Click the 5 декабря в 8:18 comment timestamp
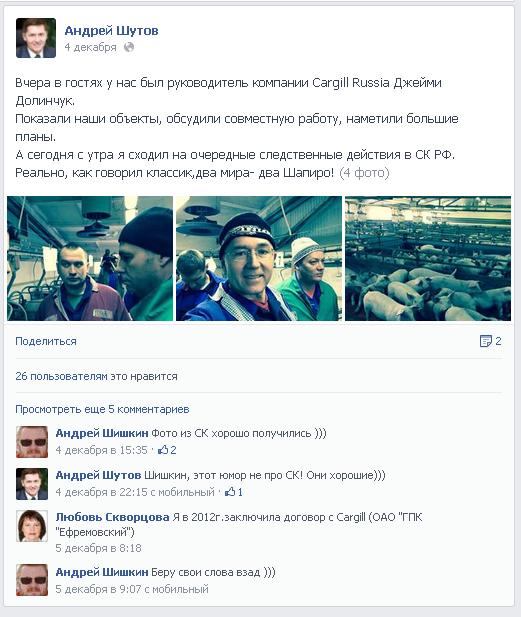The image size is (521, 617). click(x=98, y=548)
